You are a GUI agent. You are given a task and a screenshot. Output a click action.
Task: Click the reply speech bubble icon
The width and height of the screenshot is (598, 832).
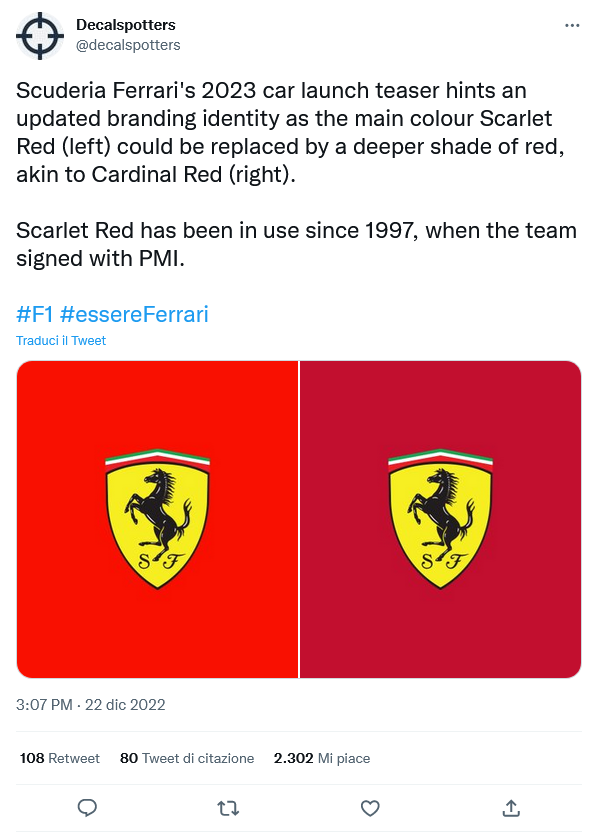88,808
